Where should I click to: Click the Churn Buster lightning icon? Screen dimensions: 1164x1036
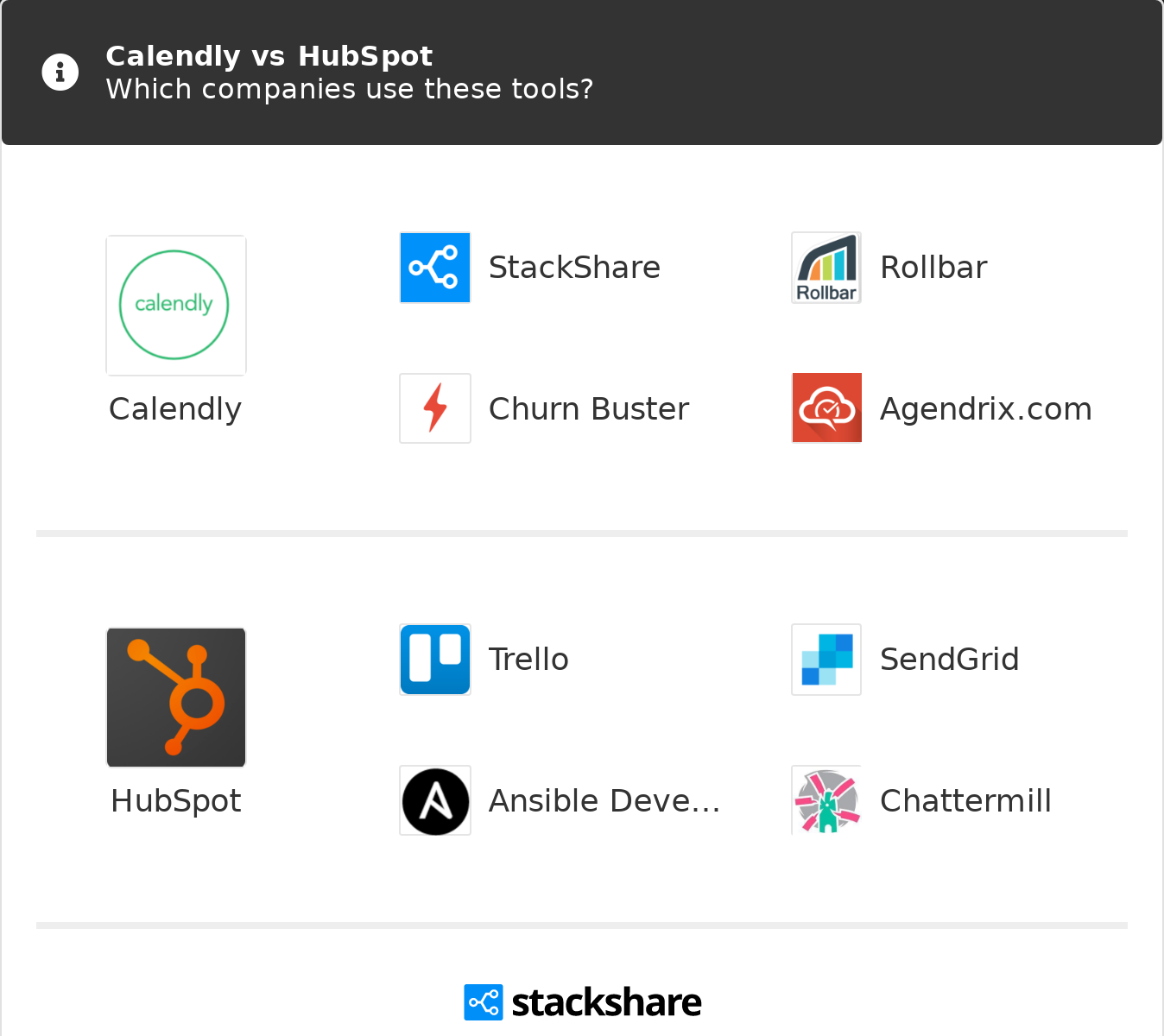435,408
